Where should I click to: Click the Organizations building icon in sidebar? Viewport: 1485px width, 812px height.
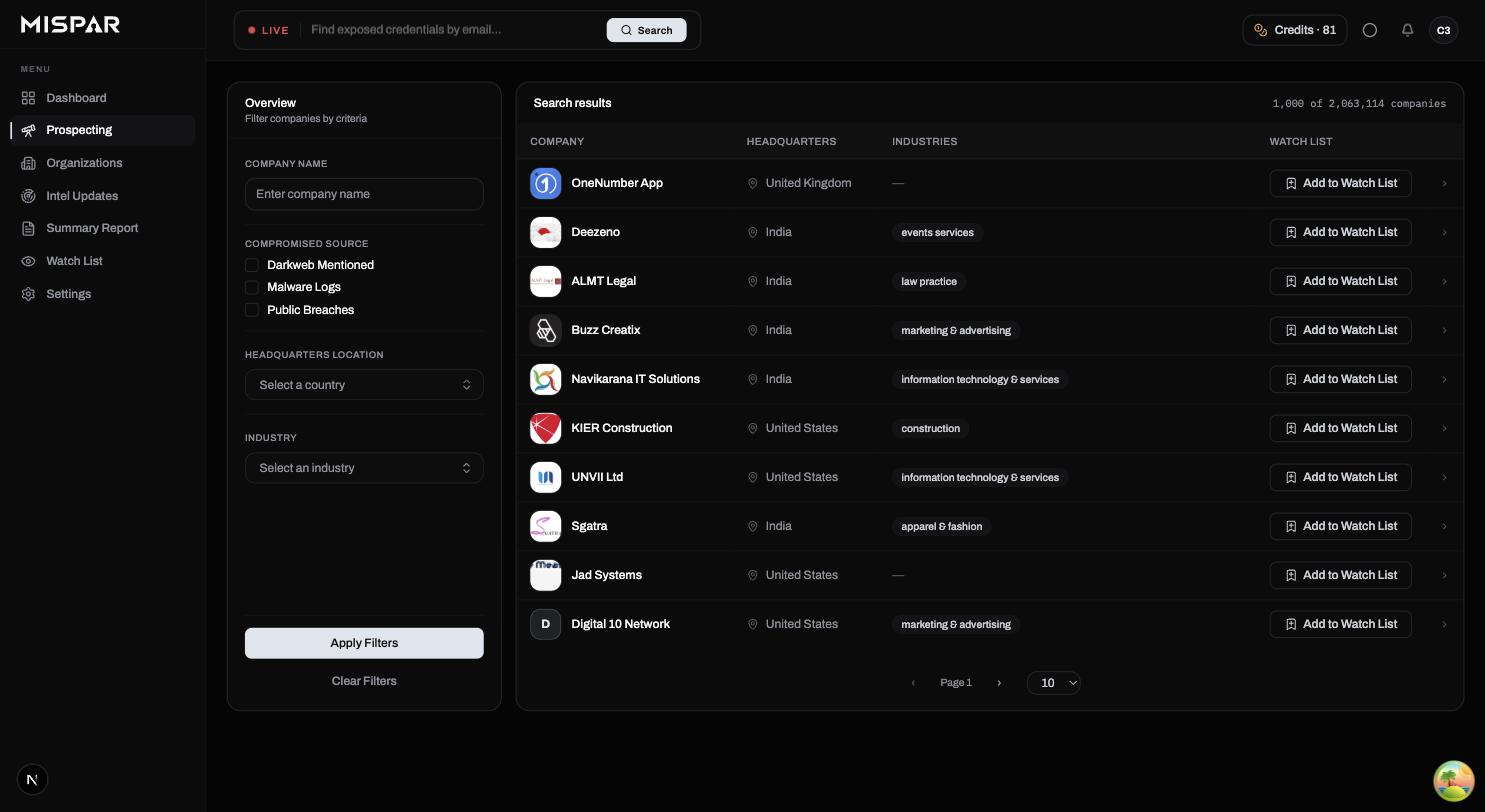pyautogui.click(x=28, y=163)
